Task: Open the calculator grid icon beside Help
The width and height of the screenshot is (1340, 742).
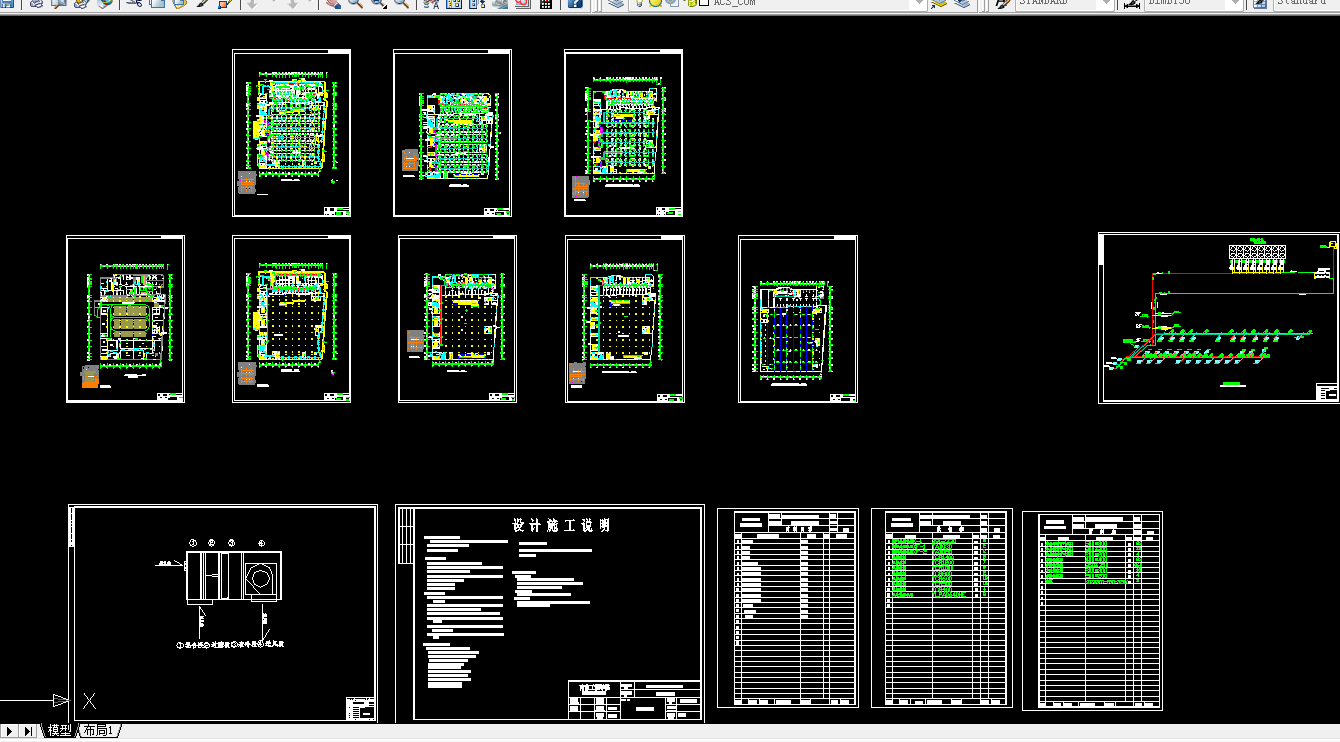Action: coord(546,3)
